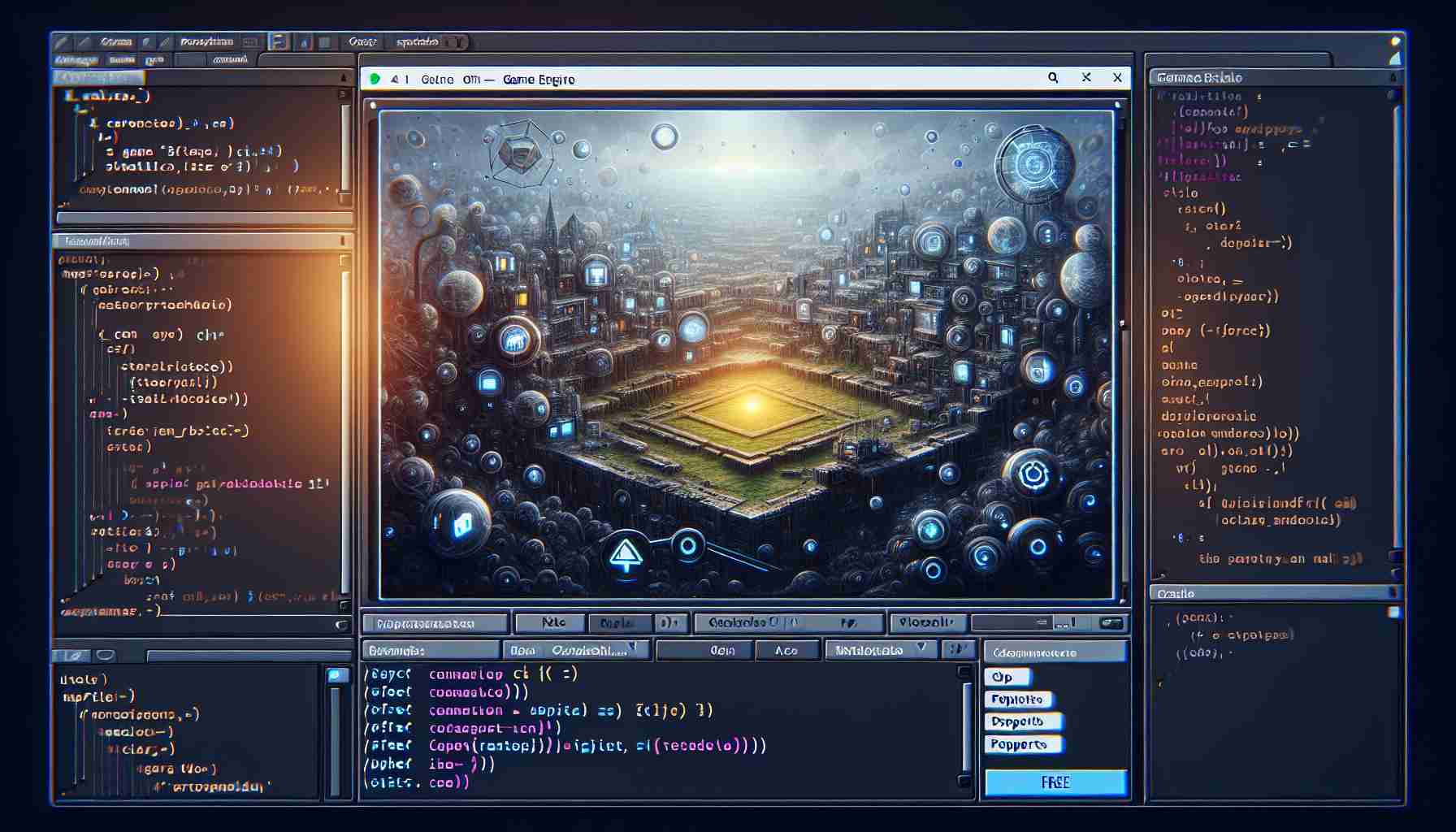The height and width of the screenshot is (832, 1456).
Task: Open the 'comunal' tab under top toolbar
Action: (x=229, y=60)
